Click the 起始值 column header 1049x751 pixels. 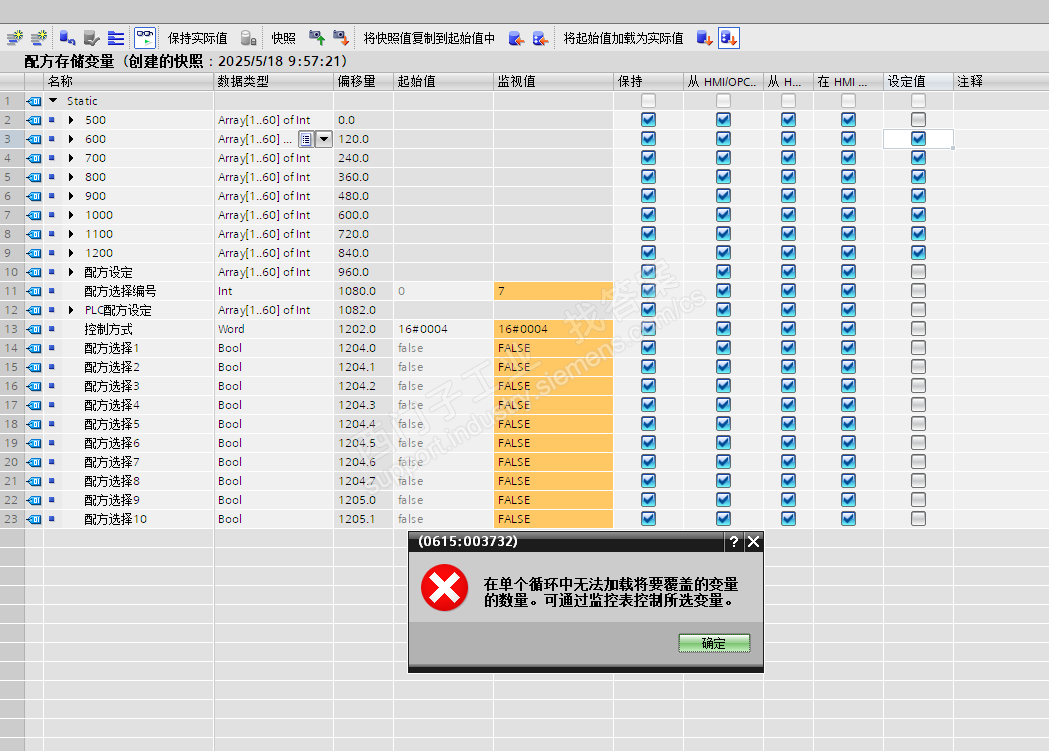pos(444,82)
